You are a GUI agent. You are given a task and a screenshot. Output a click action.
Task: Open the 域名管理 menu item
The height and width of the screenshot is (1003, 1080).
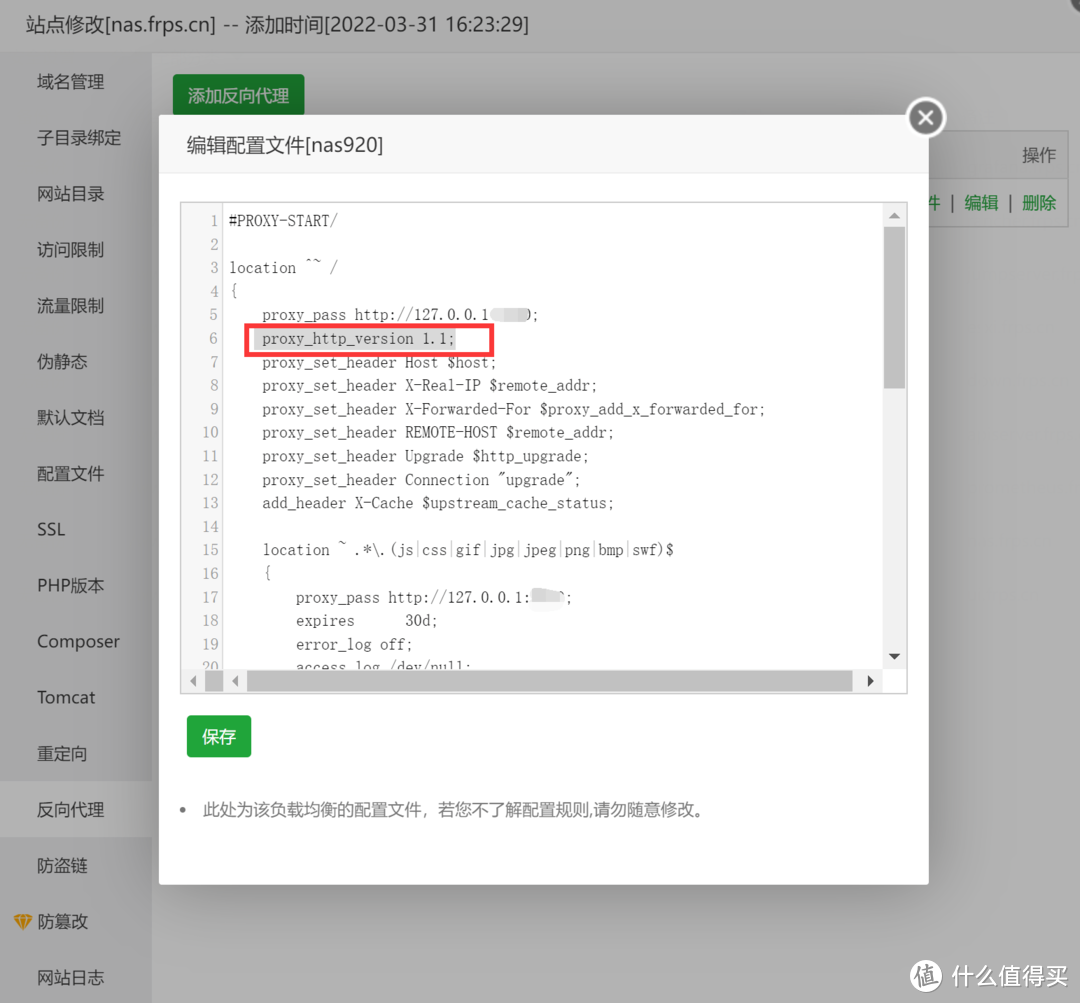[70, 82]
